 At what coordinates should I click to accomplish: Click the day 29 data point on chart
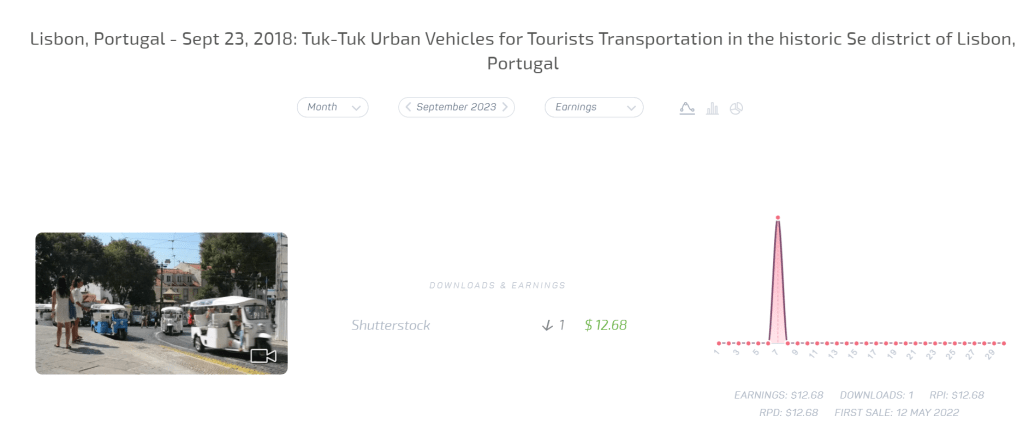point(992,342)
